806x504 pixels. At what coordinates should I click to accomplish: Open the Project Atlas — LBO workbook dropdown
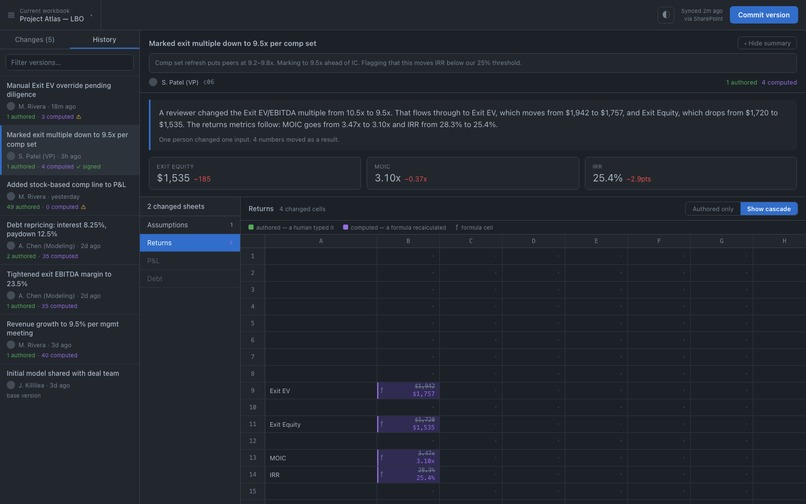pyautogui.click(x=51, y=15)
